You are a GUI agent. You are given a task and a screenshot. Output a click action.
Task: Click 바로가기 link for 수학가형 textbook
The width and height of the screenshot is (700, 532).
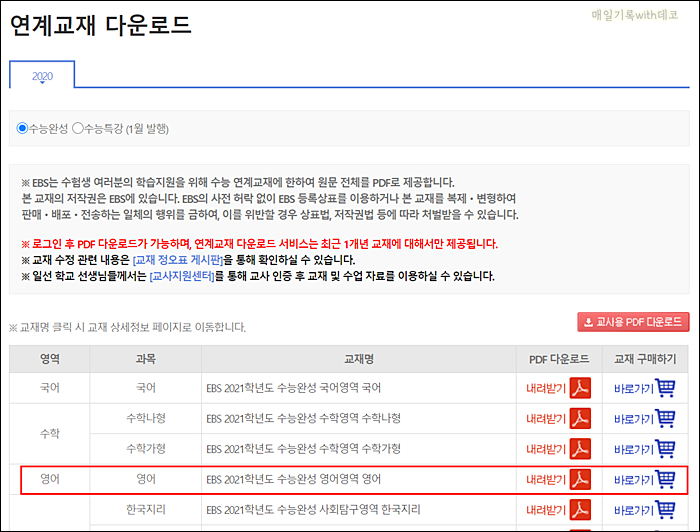point(634,449)
